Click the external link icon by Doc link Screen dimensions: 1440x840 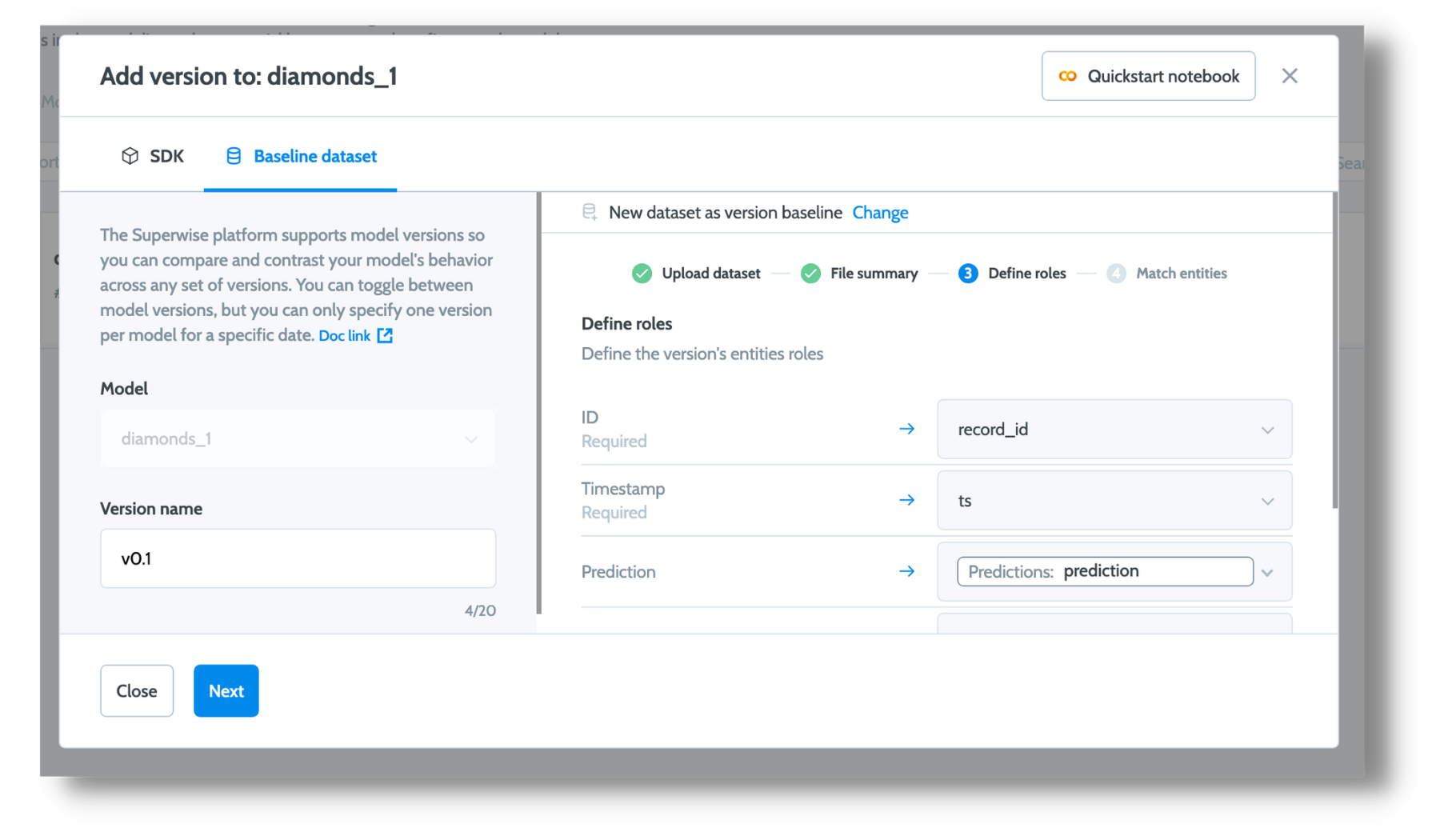tap(385, 335)
